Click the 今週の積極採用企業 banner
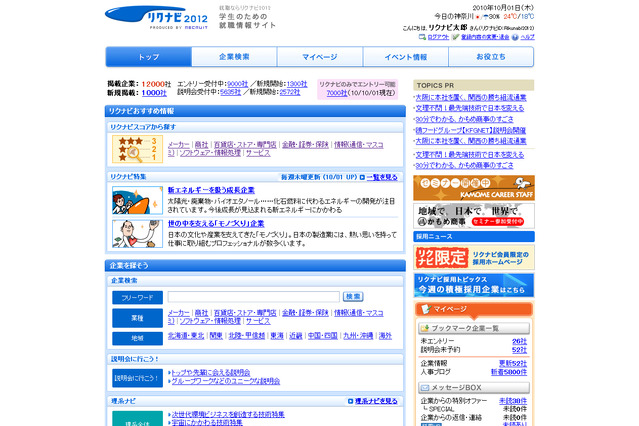The height and width of the screenshot is (426, 639). coord(474,285)
